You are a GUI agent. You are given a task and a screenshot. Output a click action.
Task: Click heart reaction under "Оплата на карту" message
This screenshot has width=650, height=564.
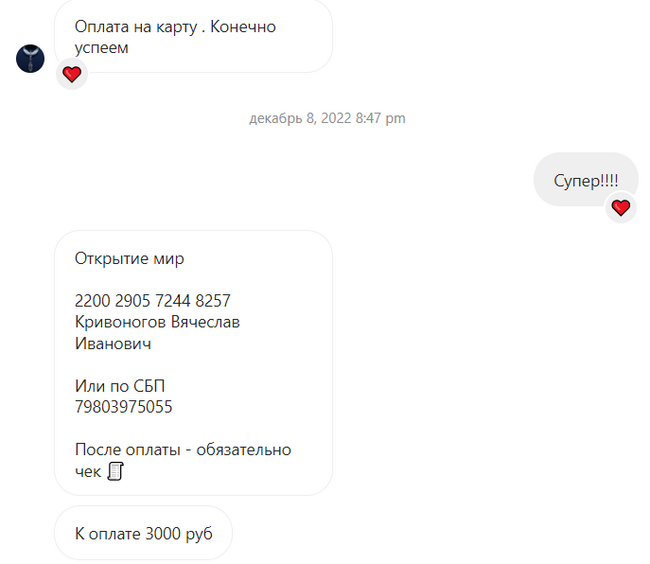(x=72, y=74)
